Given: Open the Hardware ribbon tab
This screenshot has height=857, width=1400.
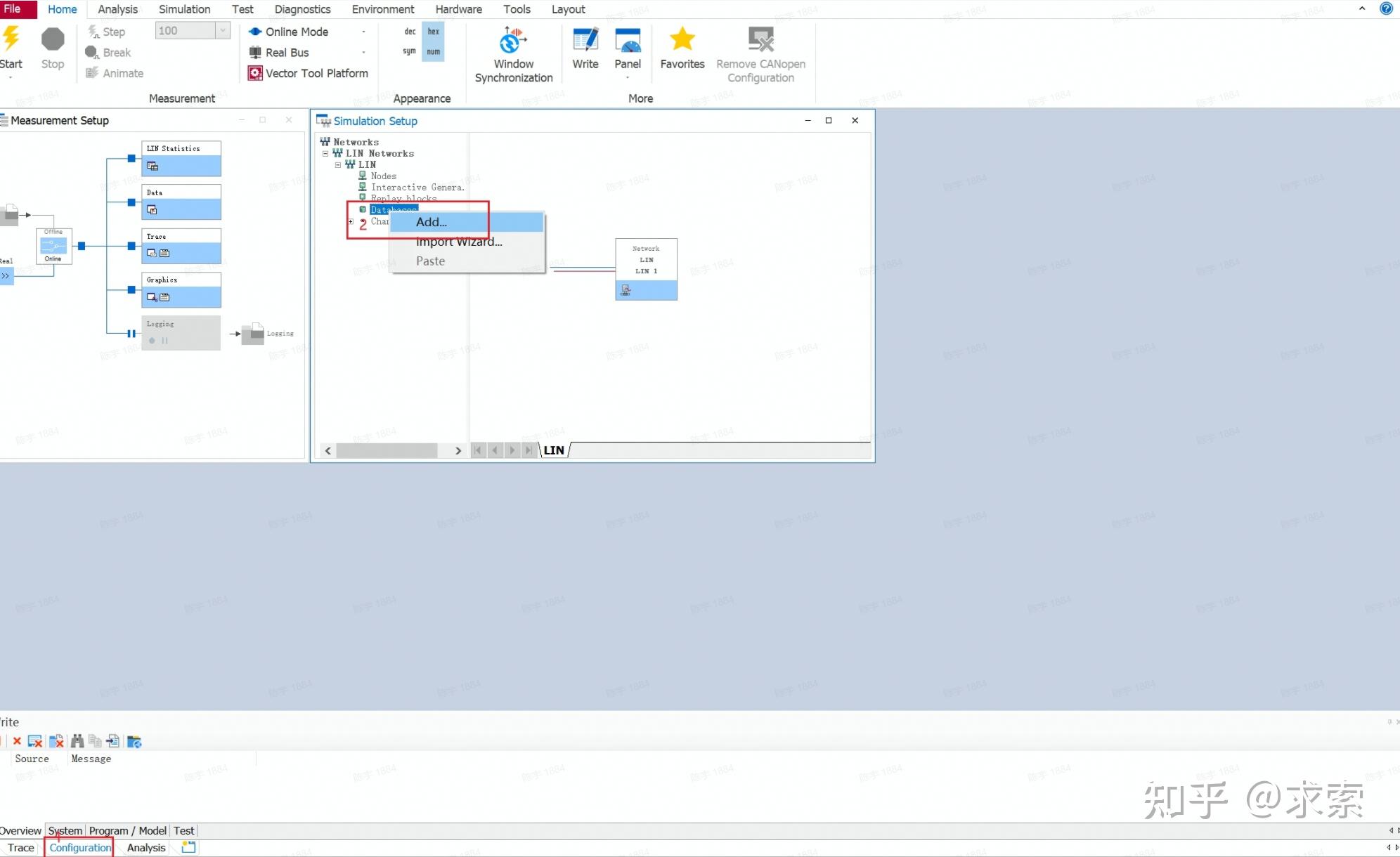Looking at the screenshot, I should click(x=458, y=9).
